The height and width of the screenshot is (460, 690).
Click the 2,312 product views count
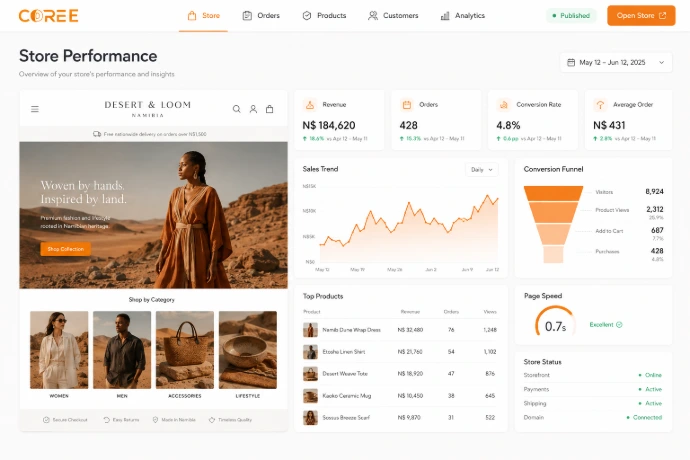point(655,209)
